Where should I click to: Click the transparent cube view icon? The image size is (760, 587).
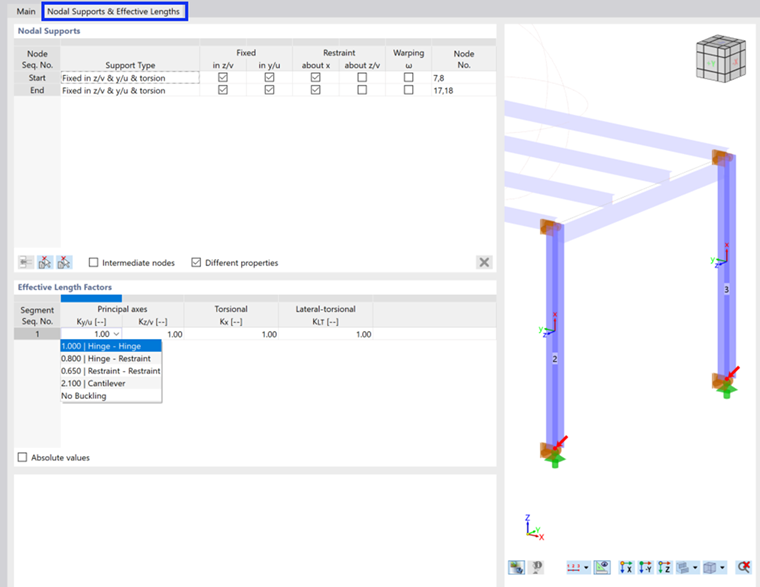tap(710, 567)
